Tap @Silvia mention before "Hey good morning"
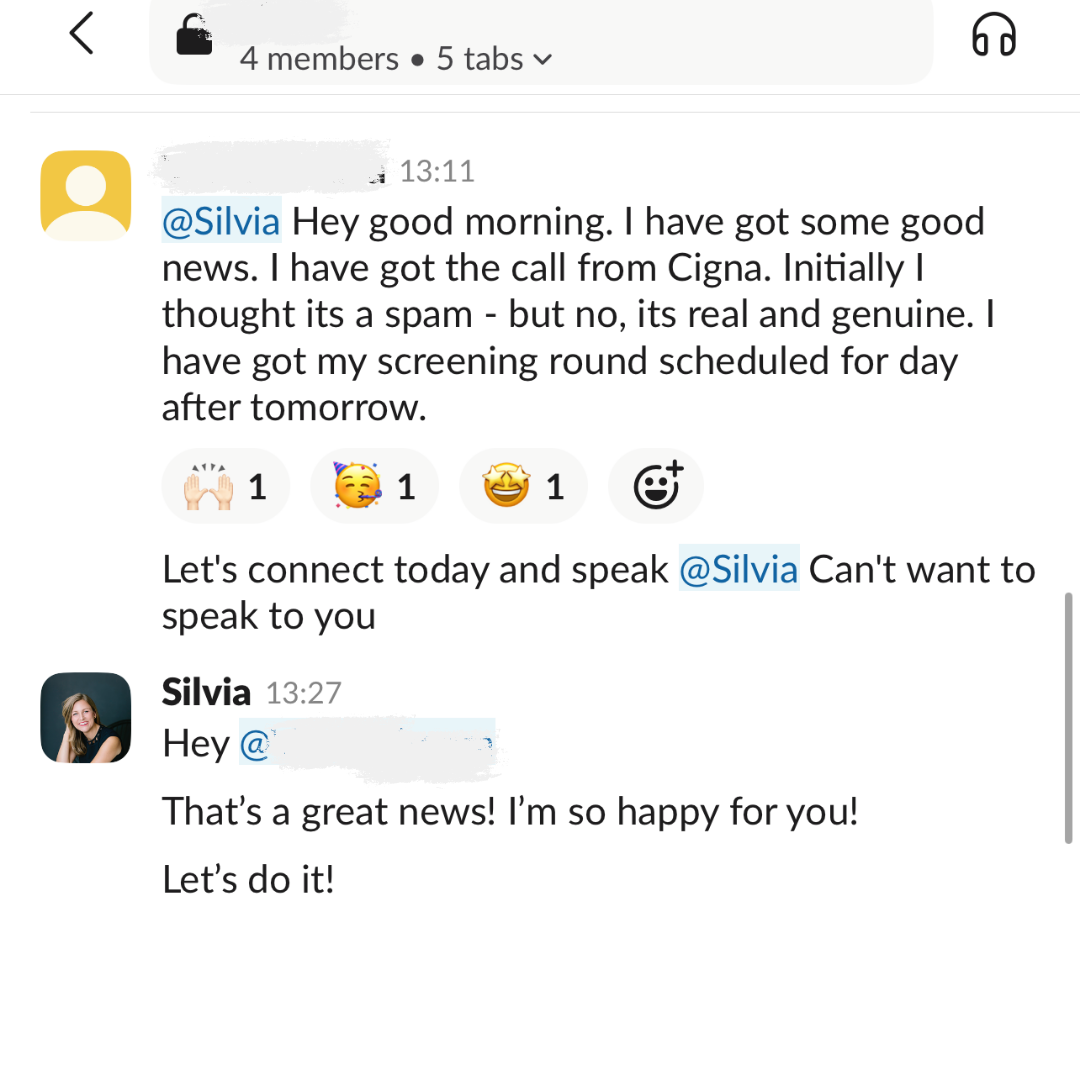This screenshot has height=1080, width=1080. coord(221,221)
